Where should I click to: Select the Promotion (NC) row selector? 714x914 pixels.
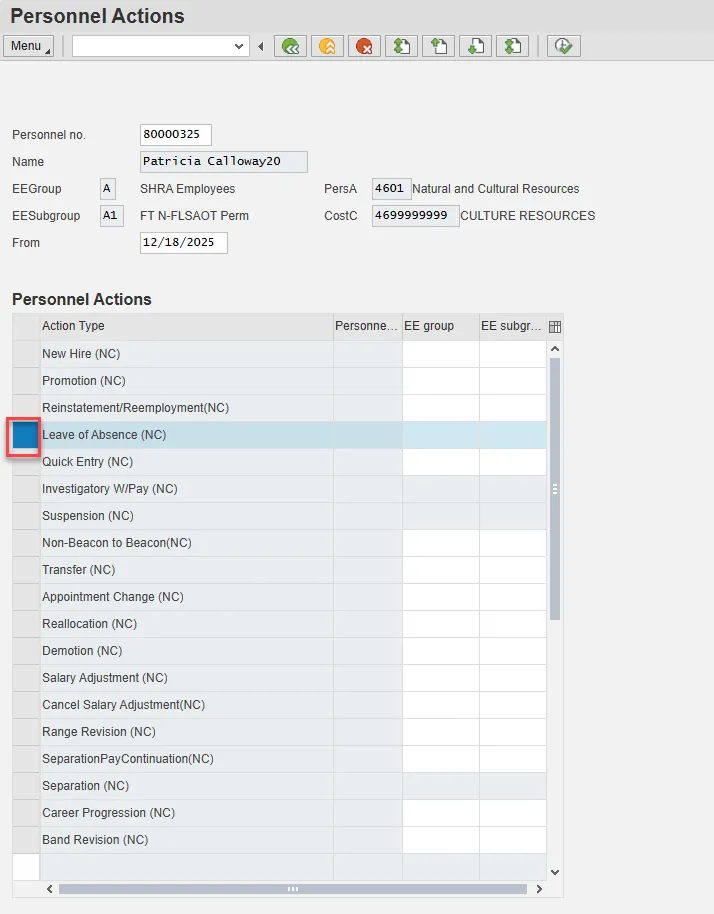coord(26,381)
